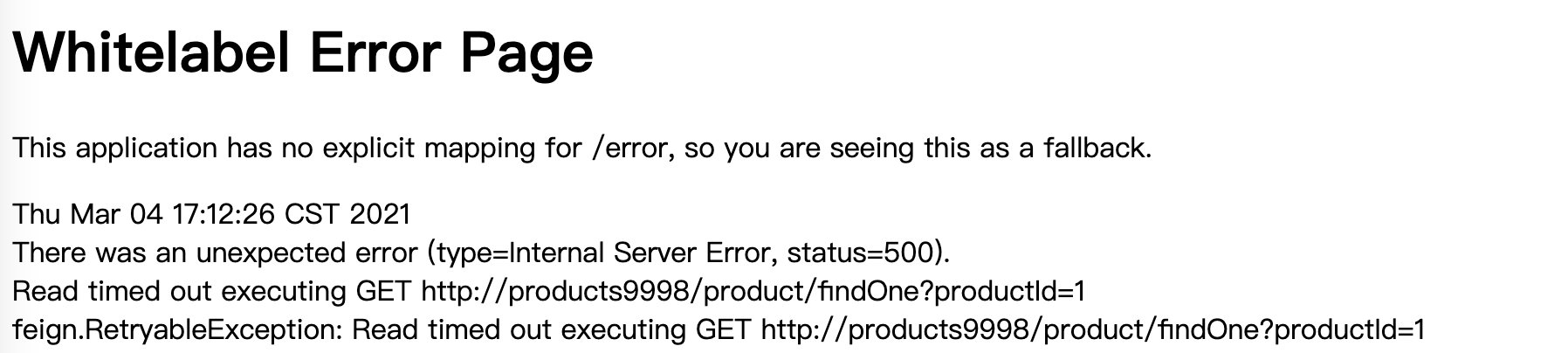Click 'GET' in the feign exception line
The width and height of the screenshot is (1568, 353).
(x=724, y=330)
